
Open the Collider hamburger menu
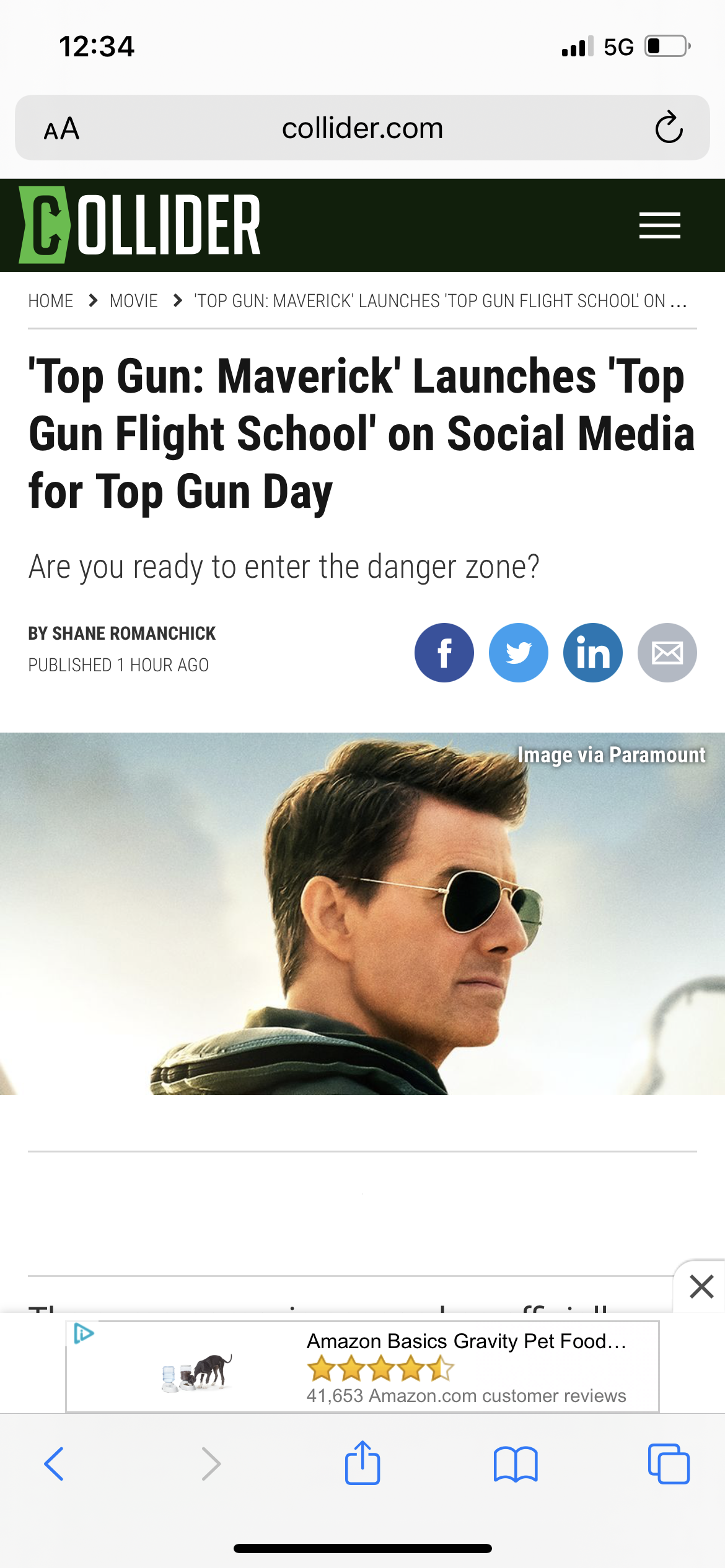(x=660, y=225)
